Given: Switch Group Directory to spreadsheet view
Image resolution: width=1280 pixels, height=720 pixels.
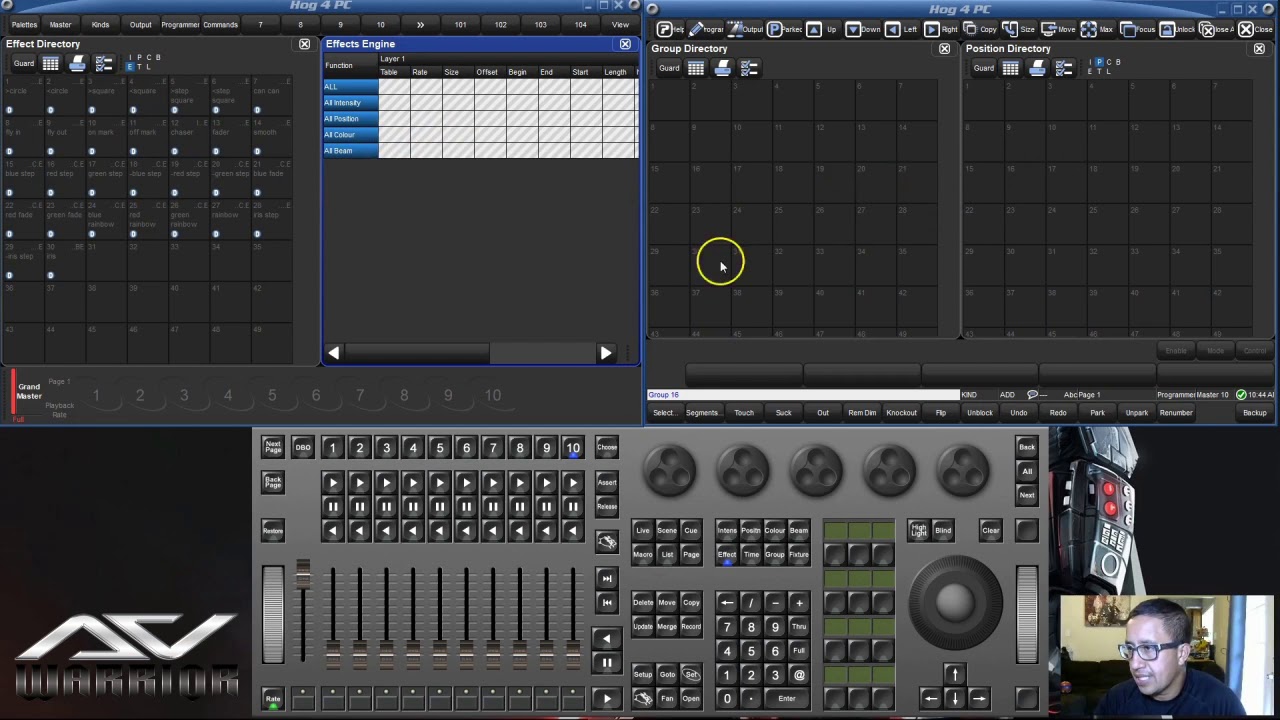Looking at the screenshot, I should click(x=696, y=68).
